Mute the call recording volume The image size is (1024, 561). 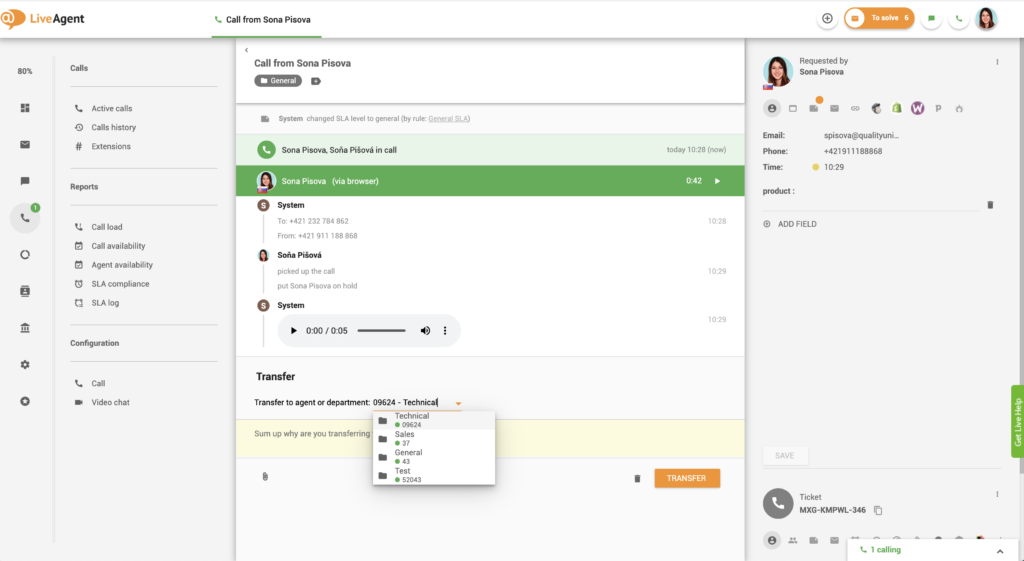(x=425, y=331)
